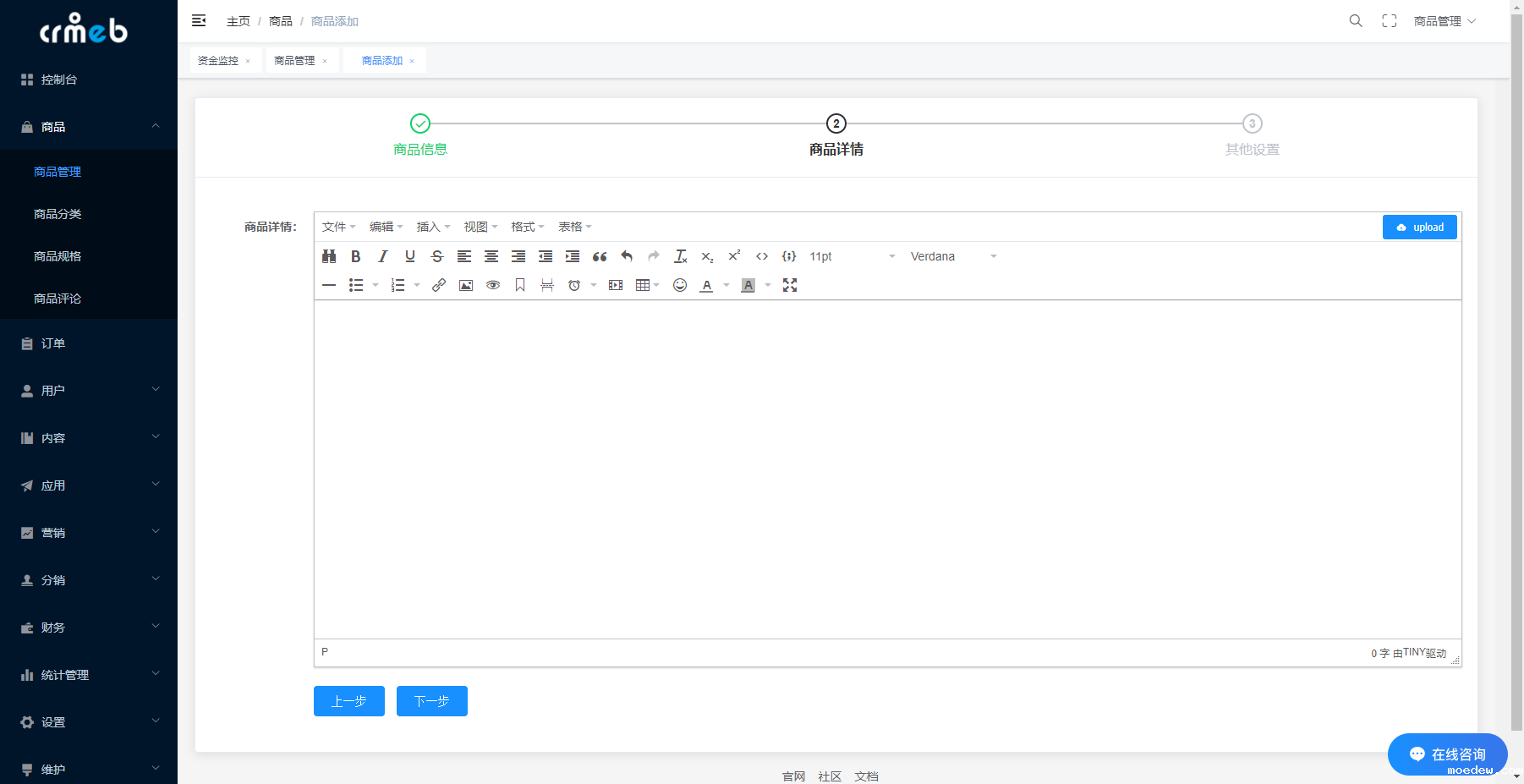Insert media using the film icon
This screenshot has height=784, width=1524.
(x=616, y=285)
